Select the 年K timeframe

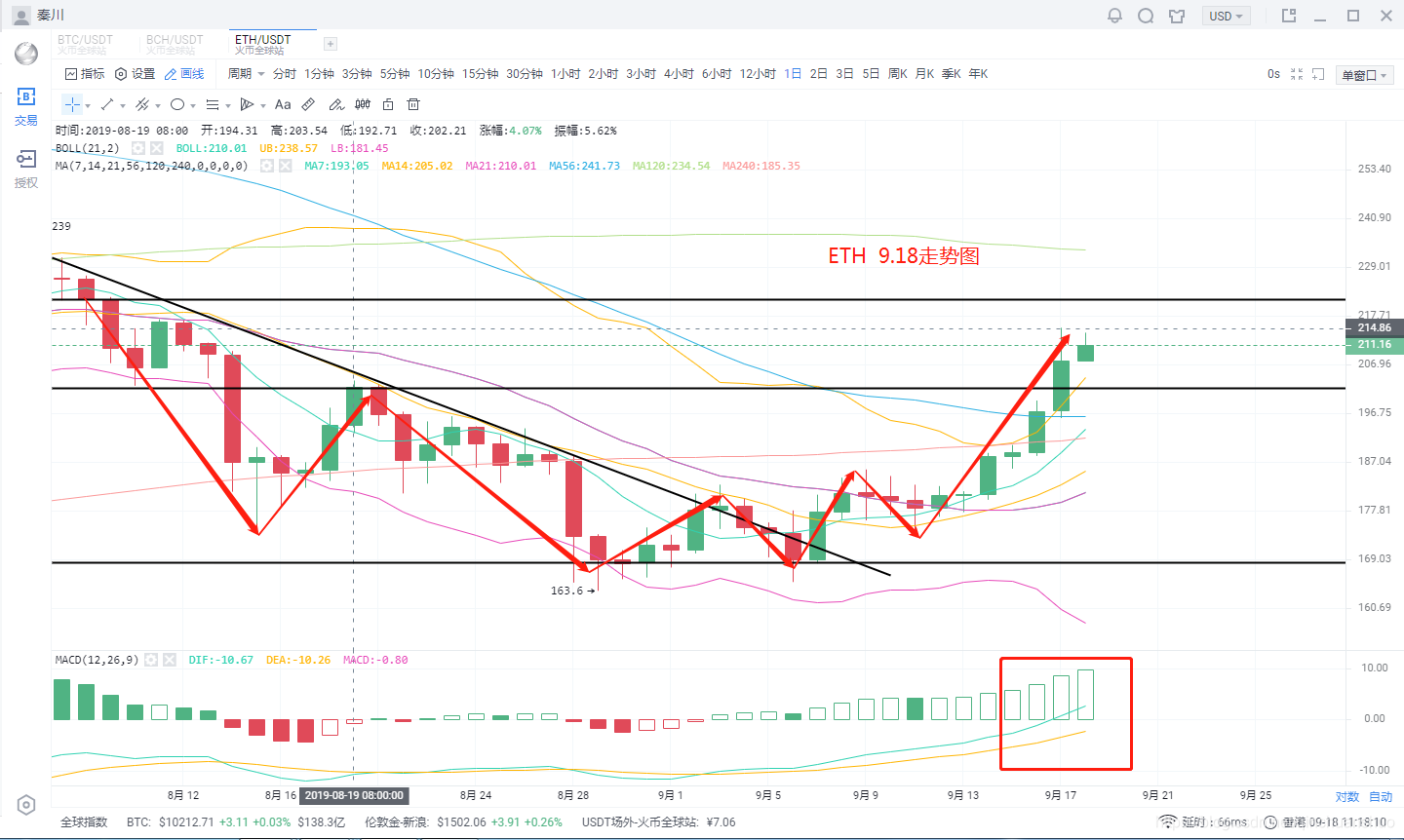click(978, 74)
